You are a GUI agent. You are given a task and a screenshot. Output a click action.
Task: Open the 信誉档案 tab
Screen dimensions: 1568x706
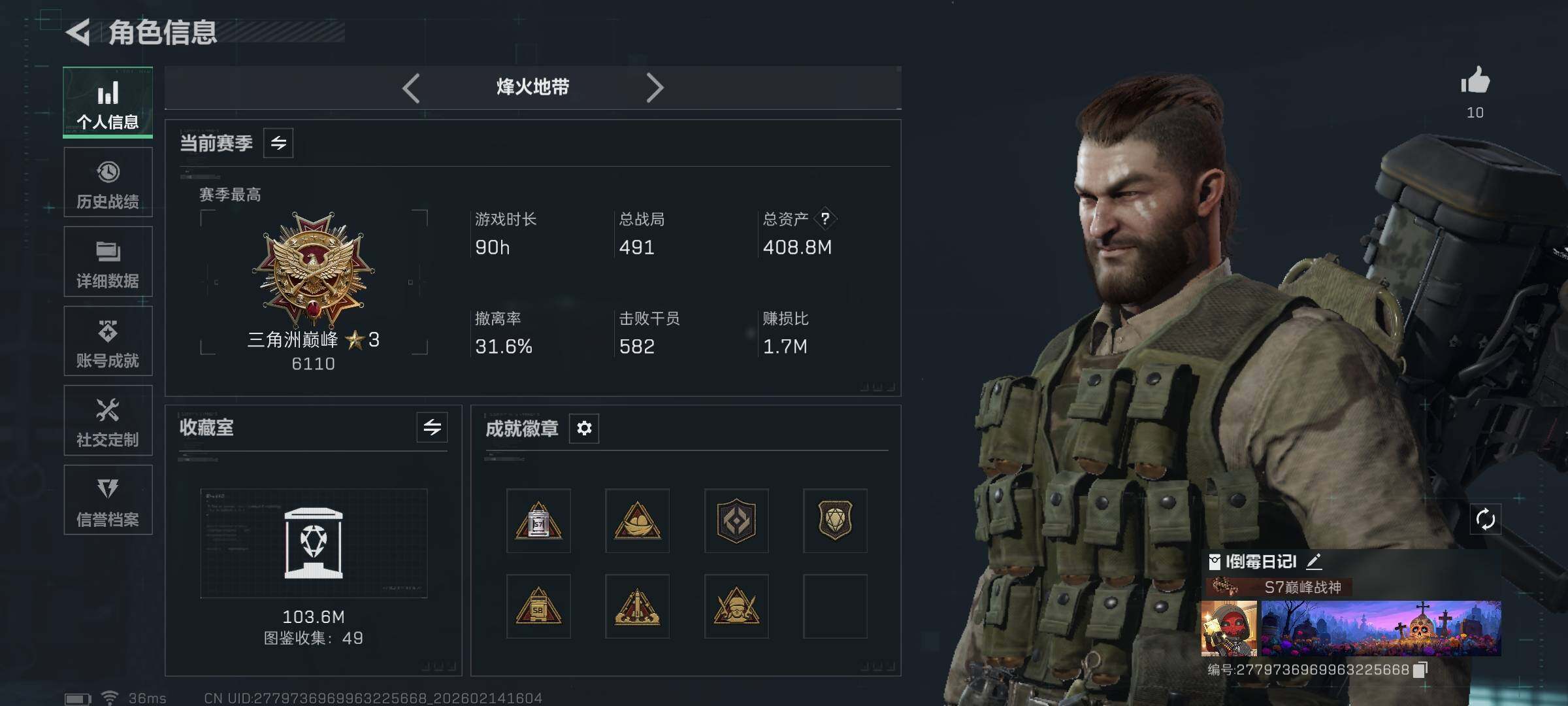click(x=108, y=500)
